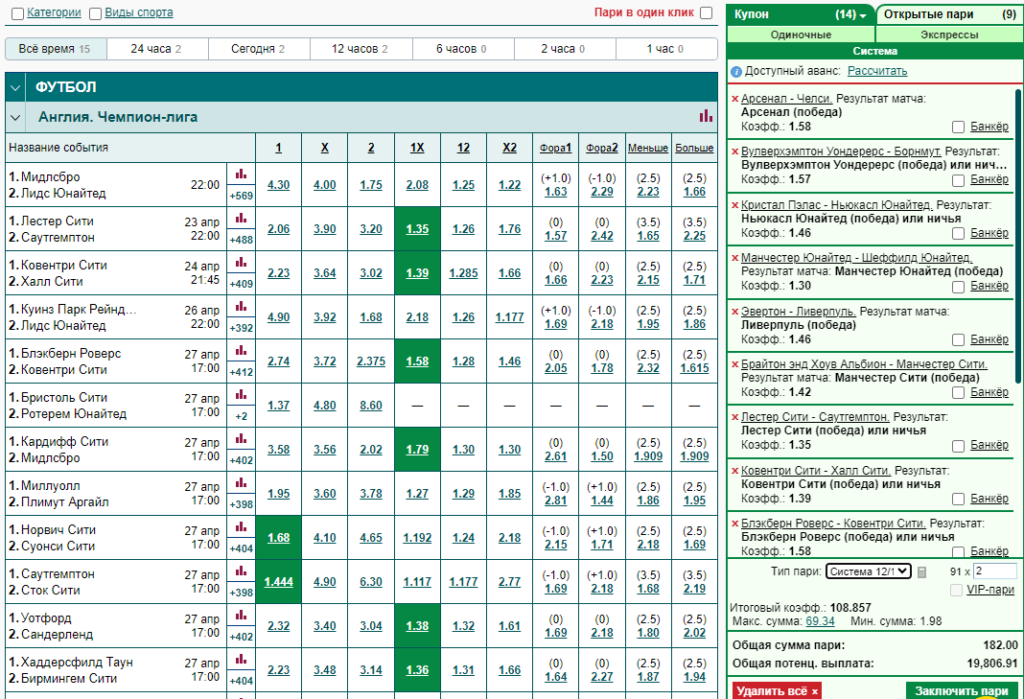Remove Брайтон - Манчестер Сити bet from coupon
The width and height of the screenshot is (1024, 699).
[x=735, y=365]
